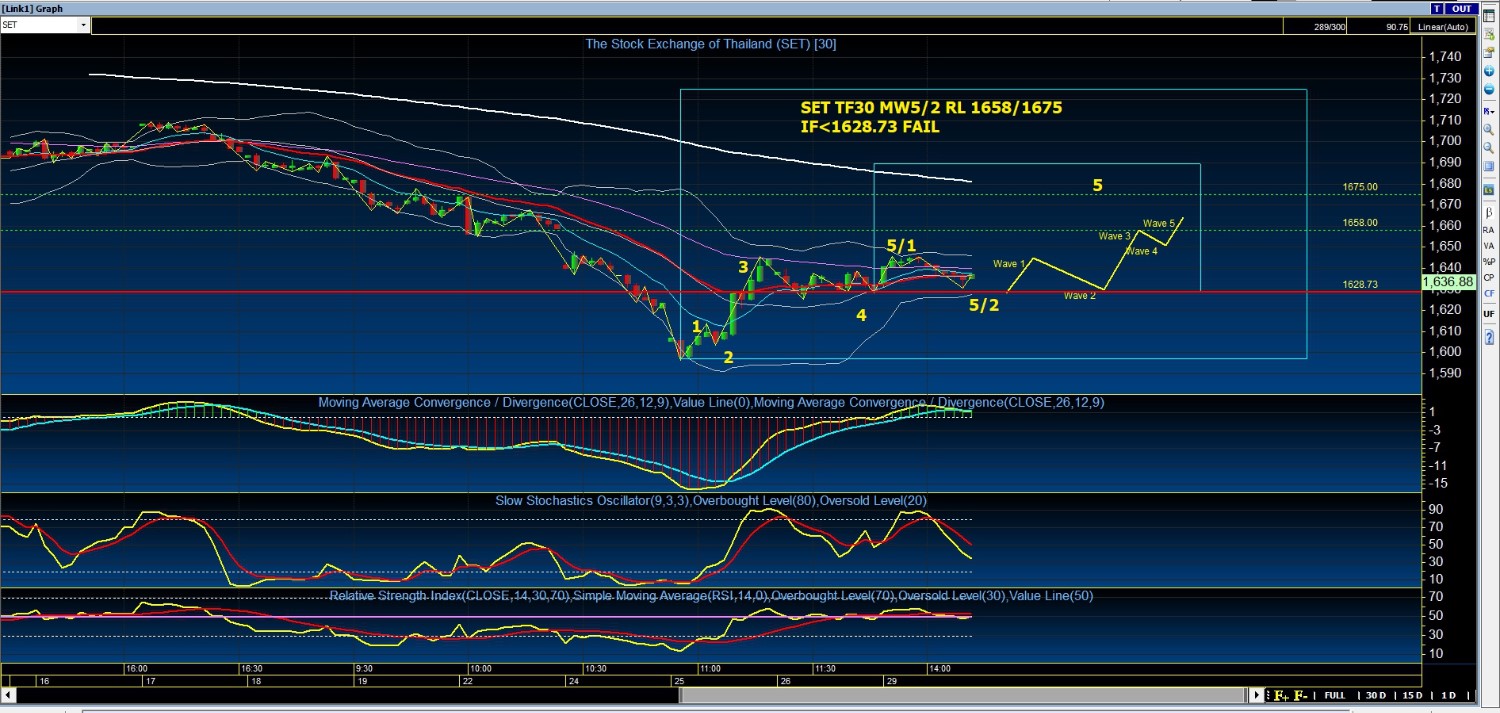Click the [Link1] Graph window title
Viewport: 1500px width, 713px height.
tap(31, 8)
